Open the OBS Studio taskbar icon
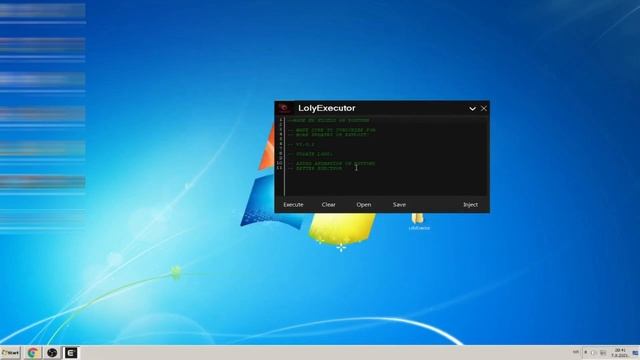Viewport: 640px width, 360px height. point(52,353)
